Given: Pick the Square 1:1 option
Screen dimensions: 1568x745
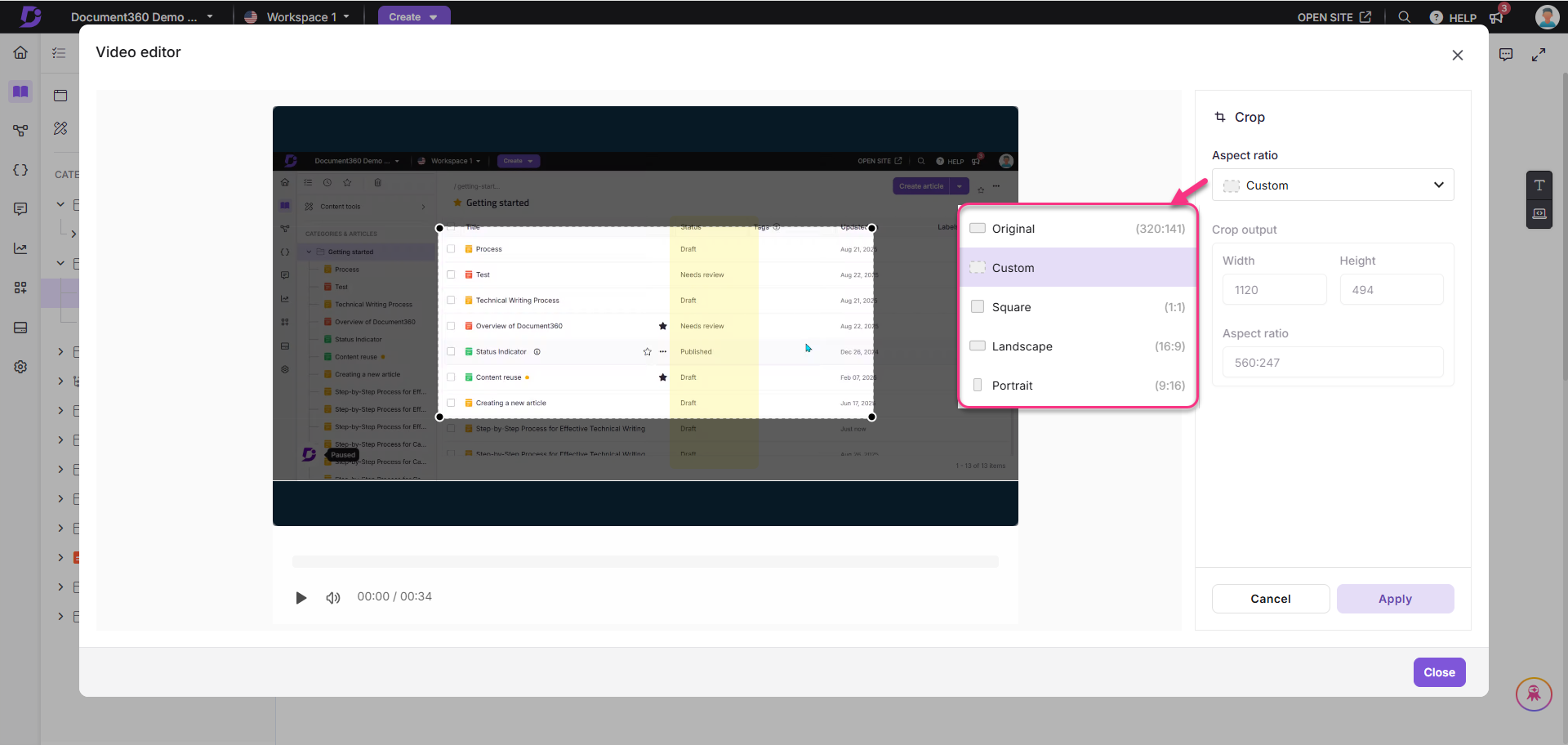Looking at the screenshot, I should pyautogui.click(x=1078, y=307).
